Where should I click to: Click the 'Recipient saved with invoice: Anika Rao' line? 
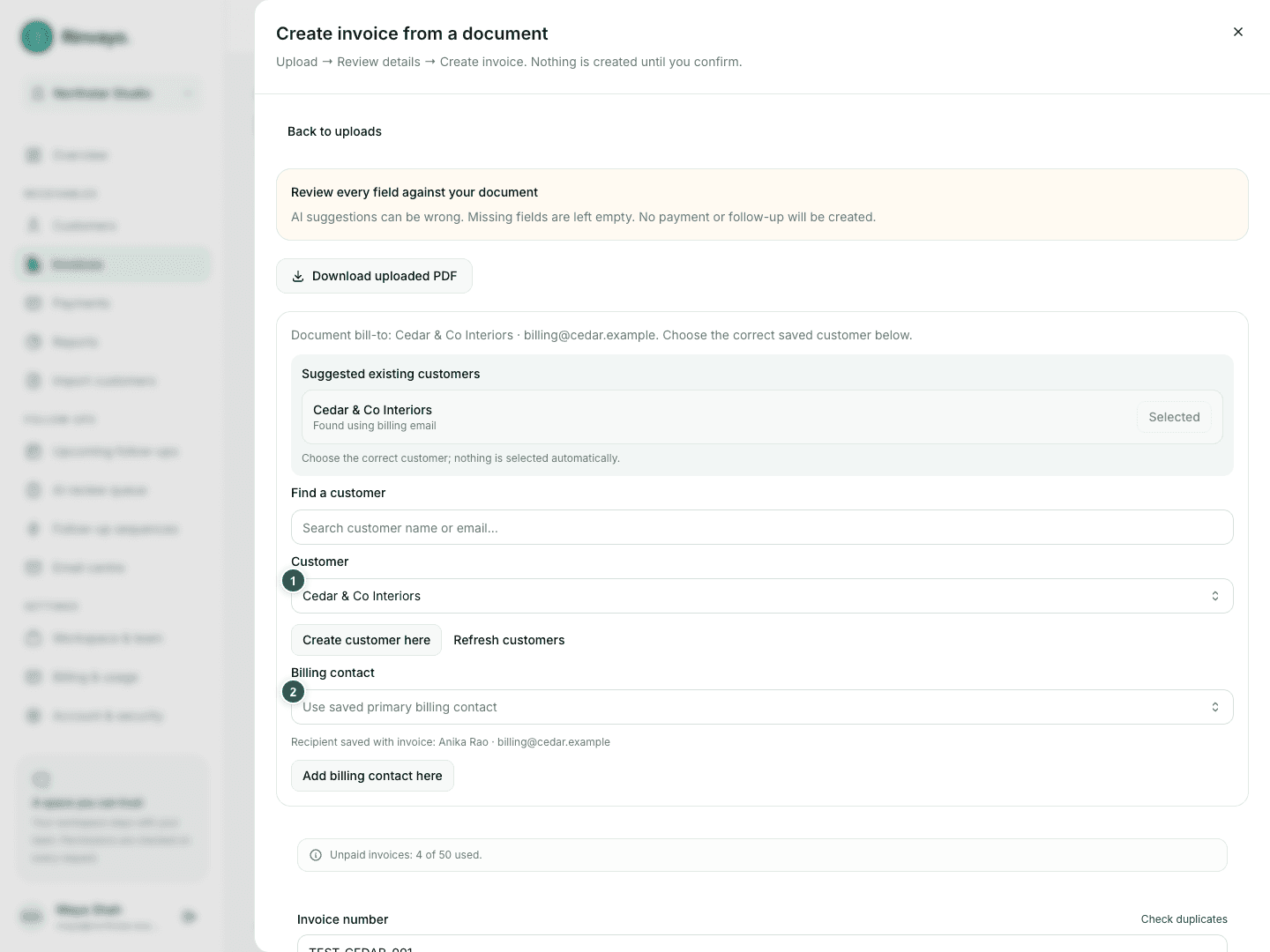(451, 742)
